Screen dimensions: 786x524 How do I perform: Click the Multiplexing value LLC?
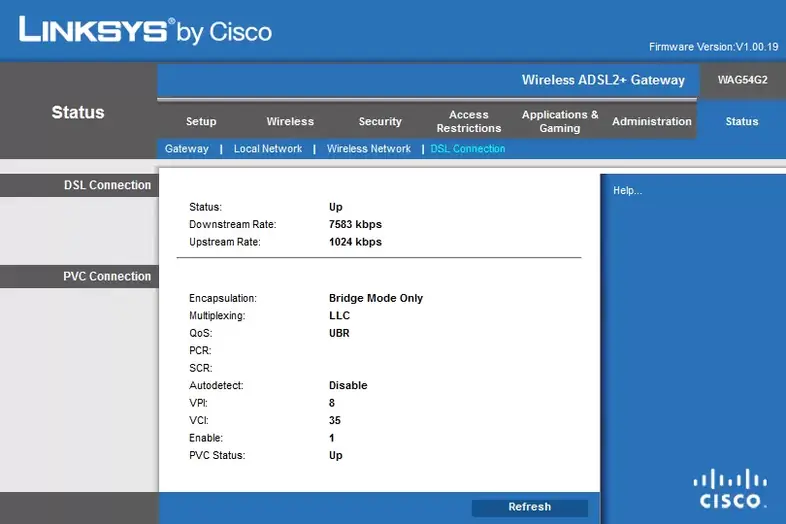tap(339, 315)
